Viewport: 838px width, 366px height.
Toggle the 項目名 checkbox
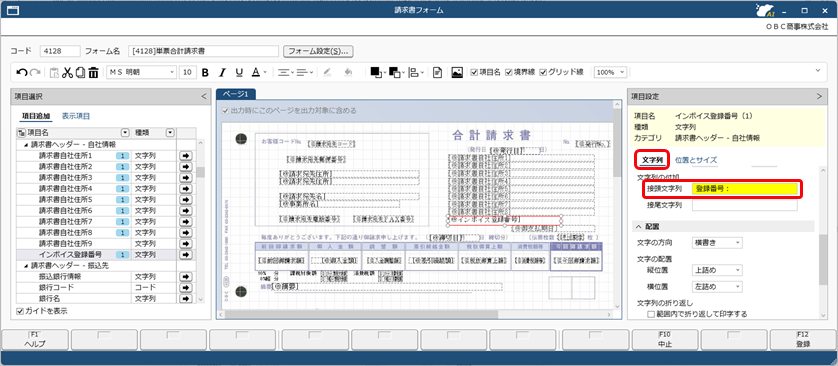point(474,72)
